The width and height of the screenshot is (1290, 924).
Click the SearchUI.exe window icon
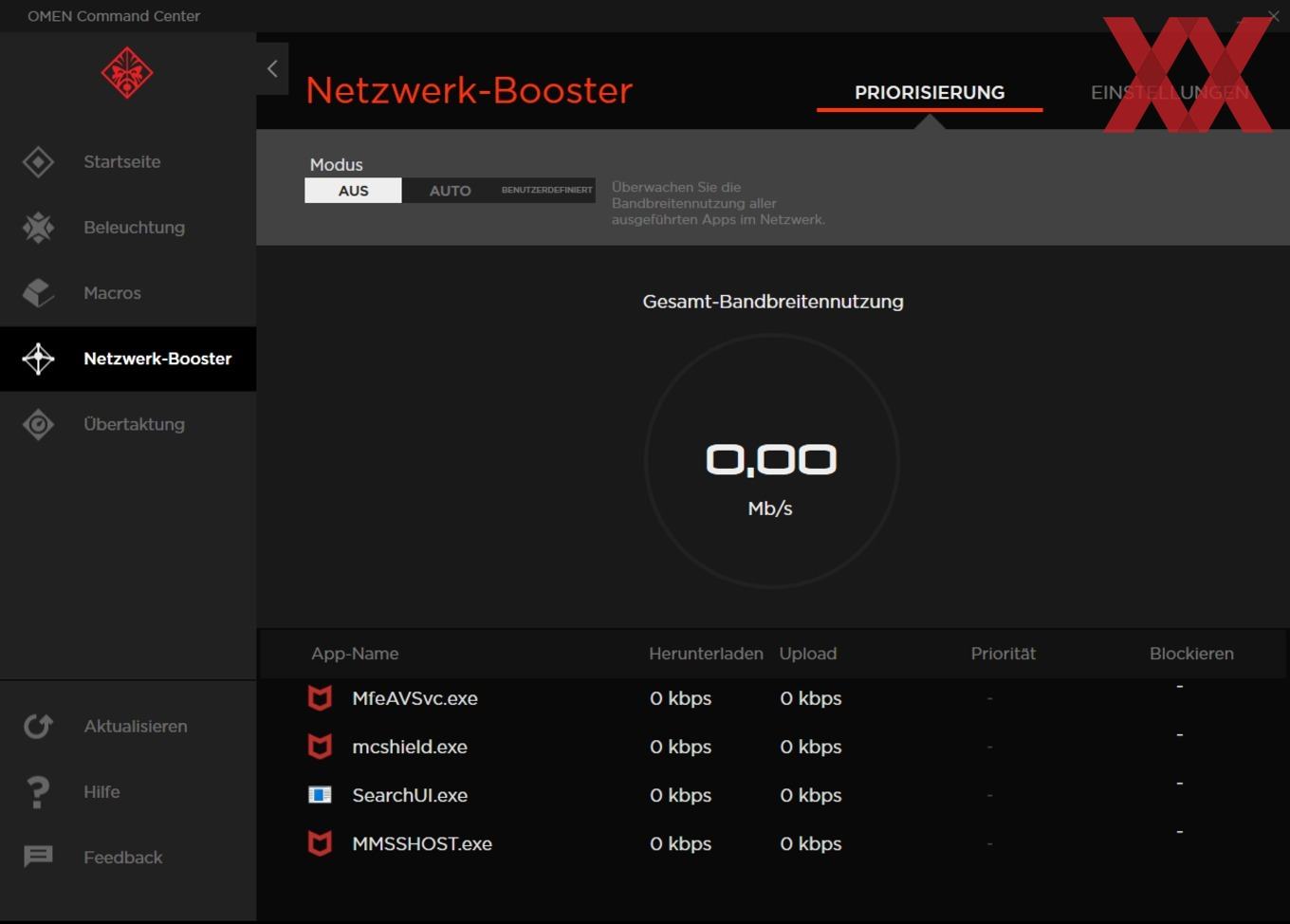tap(321, 795)
